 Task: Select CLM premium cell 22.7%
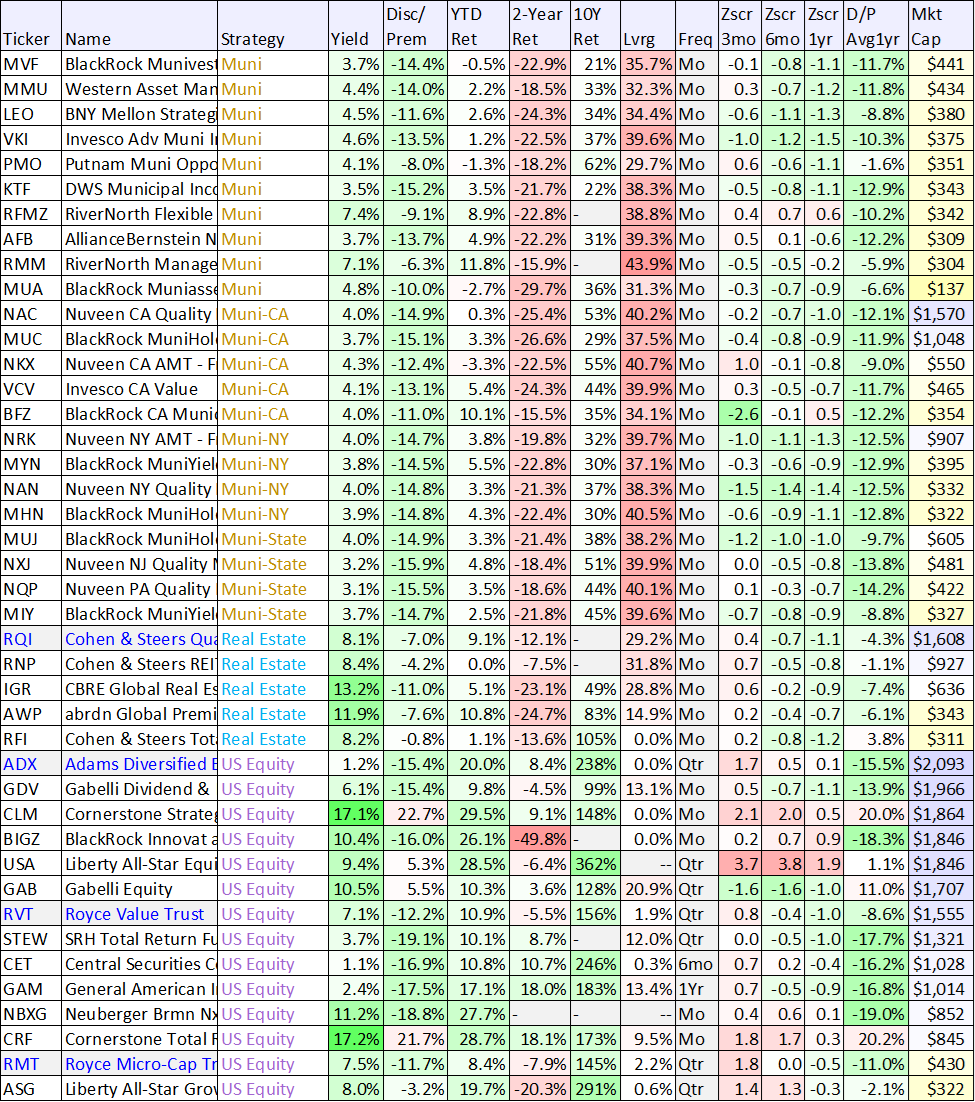pos(415,814)
